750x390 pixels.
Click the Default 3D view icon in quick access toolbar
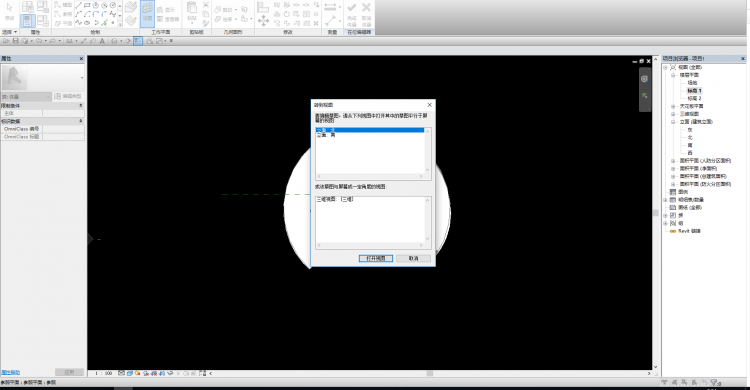click(114, 41)
